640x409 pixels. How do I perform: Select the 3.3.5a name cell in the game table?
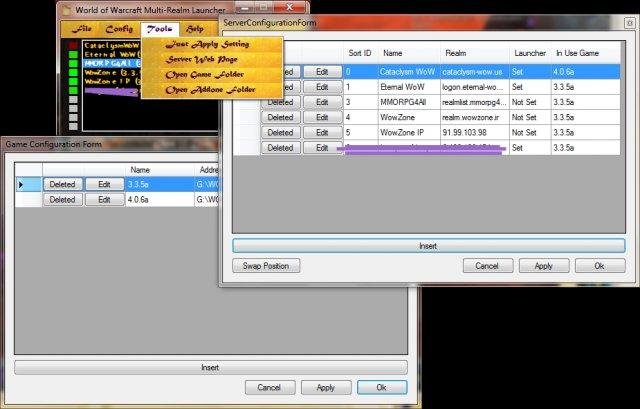pos(160,184)
